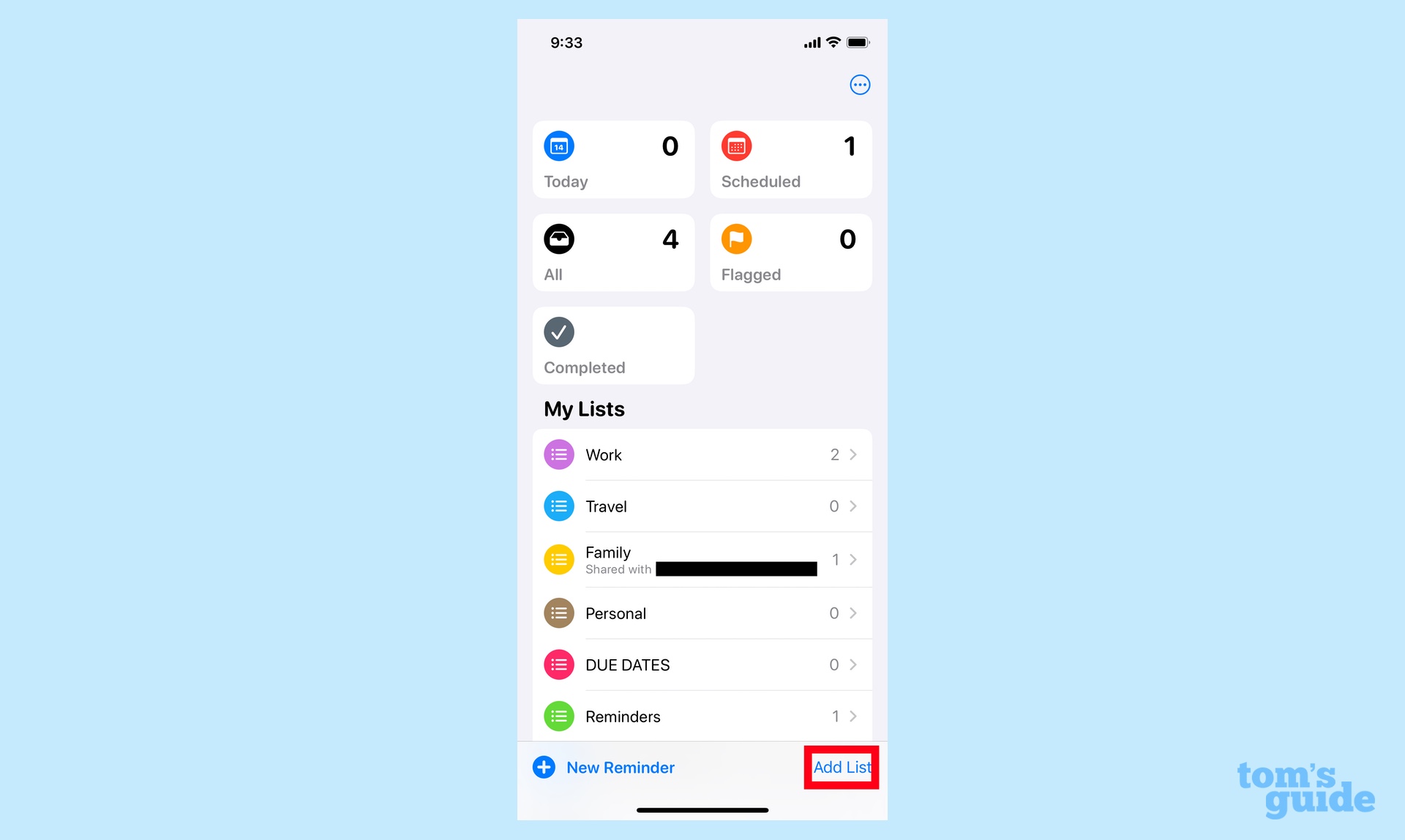Expand the Work list chevron
Screen dimensions: 1405x840
pos(854,454)
